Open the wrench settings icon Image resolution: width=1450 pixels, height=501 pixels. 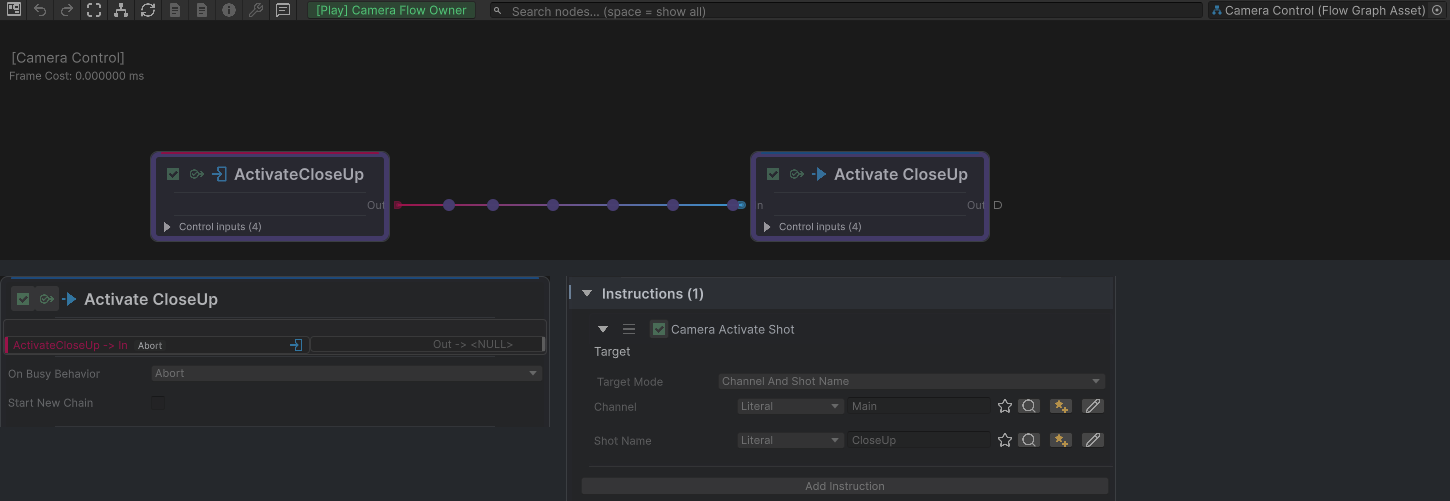click(256, 10)
